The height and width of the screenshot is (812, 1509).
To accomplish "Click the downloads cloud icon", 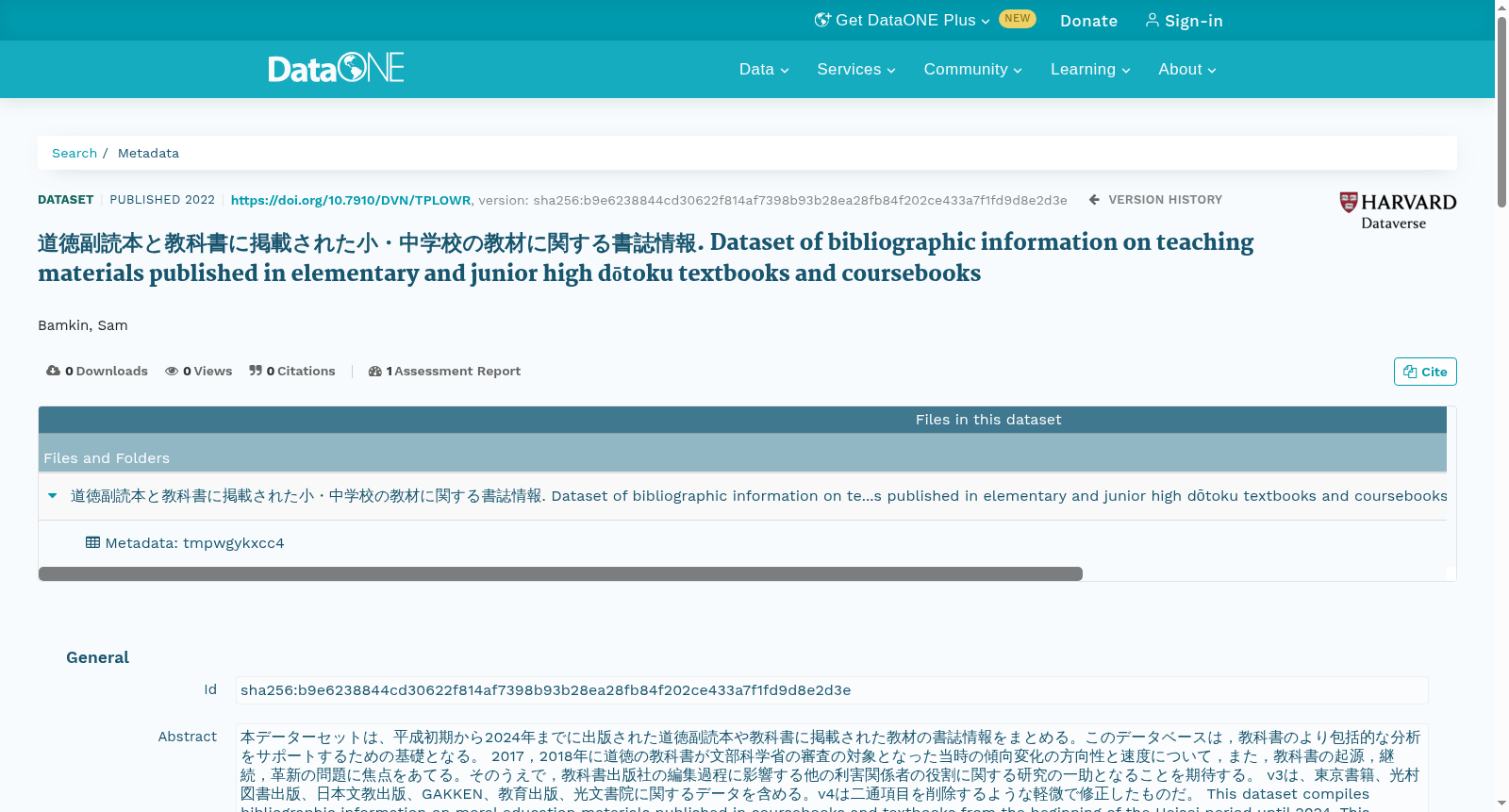I will (x=53, y=371).
